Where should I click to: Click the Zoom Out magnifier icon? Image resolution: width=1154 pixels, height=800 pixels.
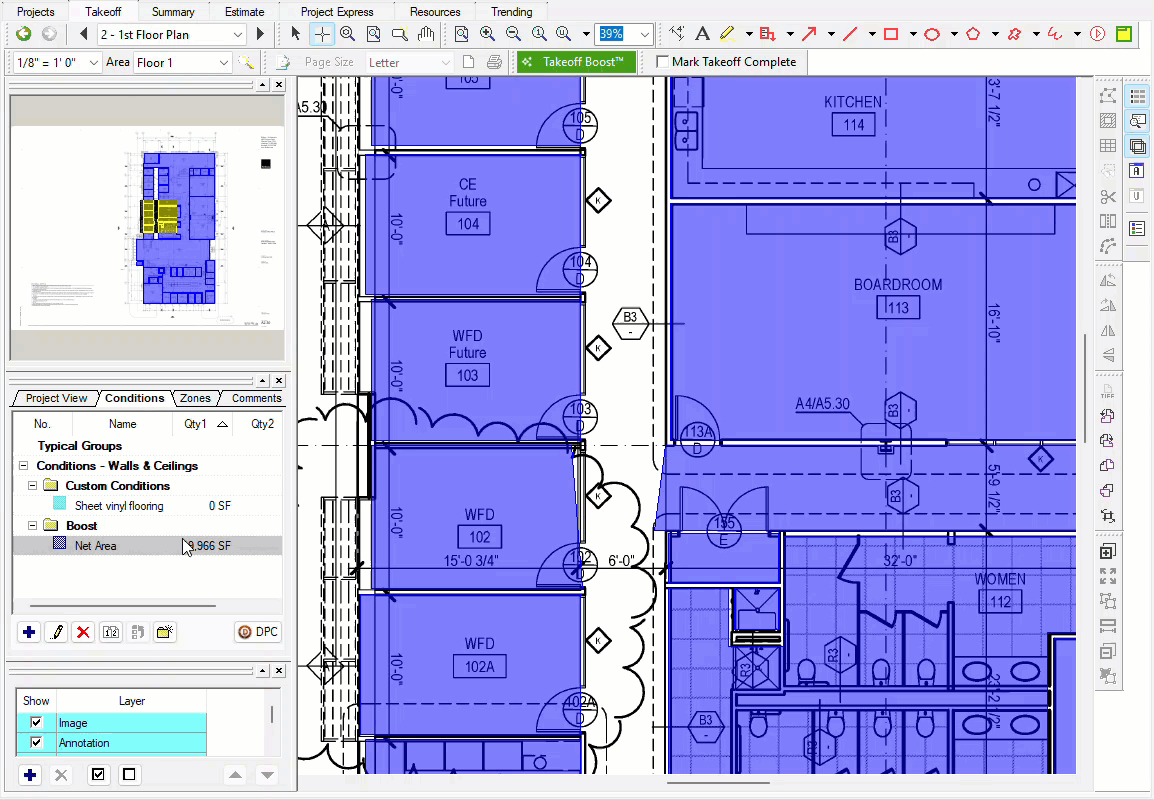point(513,34)
